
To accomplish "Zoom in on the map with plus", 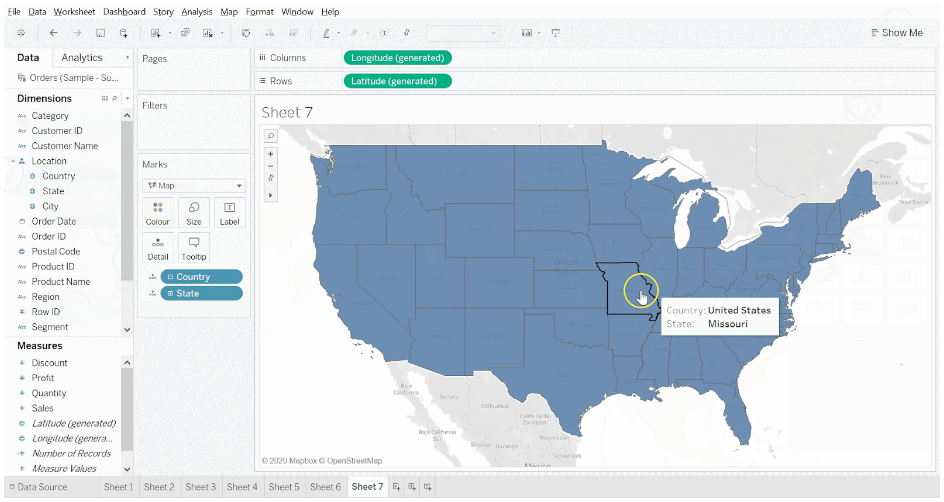I will 270,154.
